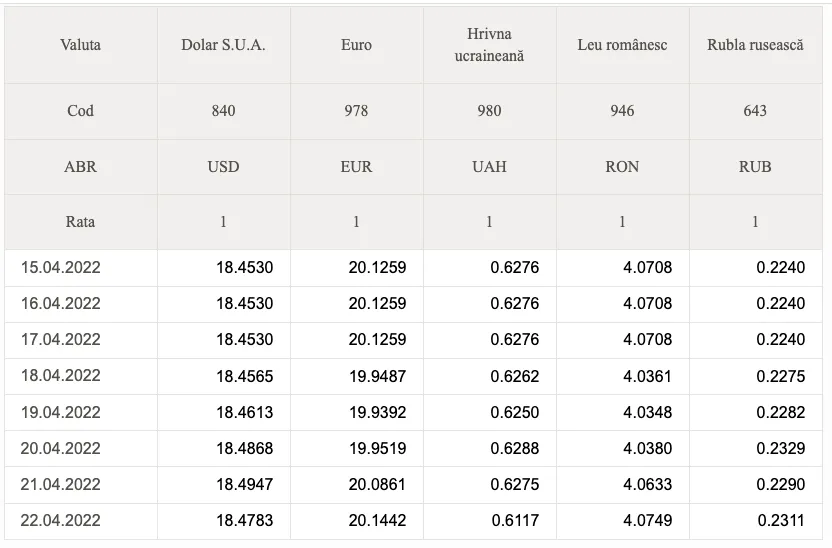832x548 pixels.
Task: Click the Rata row label
Action: 81,222
